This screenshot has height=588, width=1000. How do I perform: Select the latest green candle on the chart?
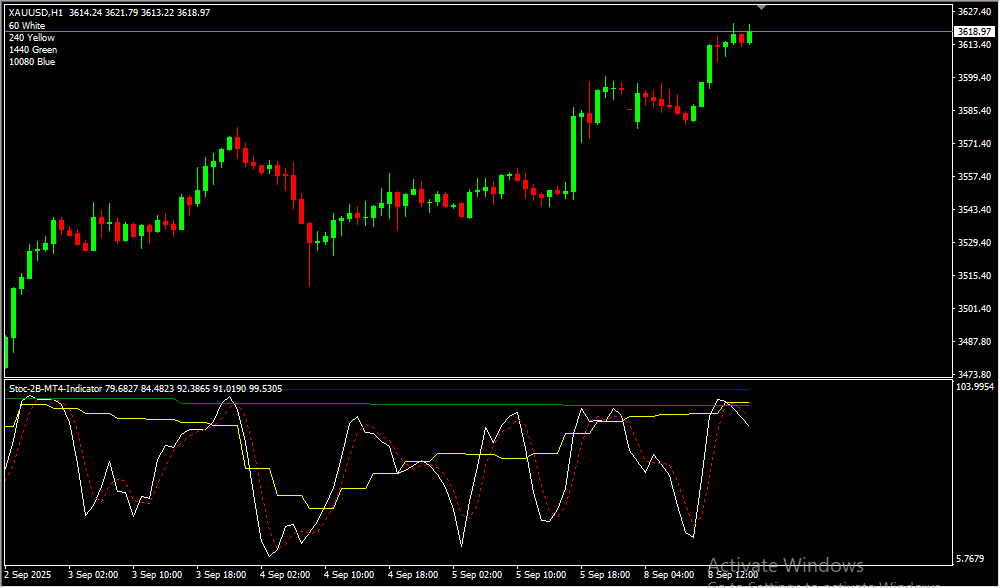click(749, 37)
